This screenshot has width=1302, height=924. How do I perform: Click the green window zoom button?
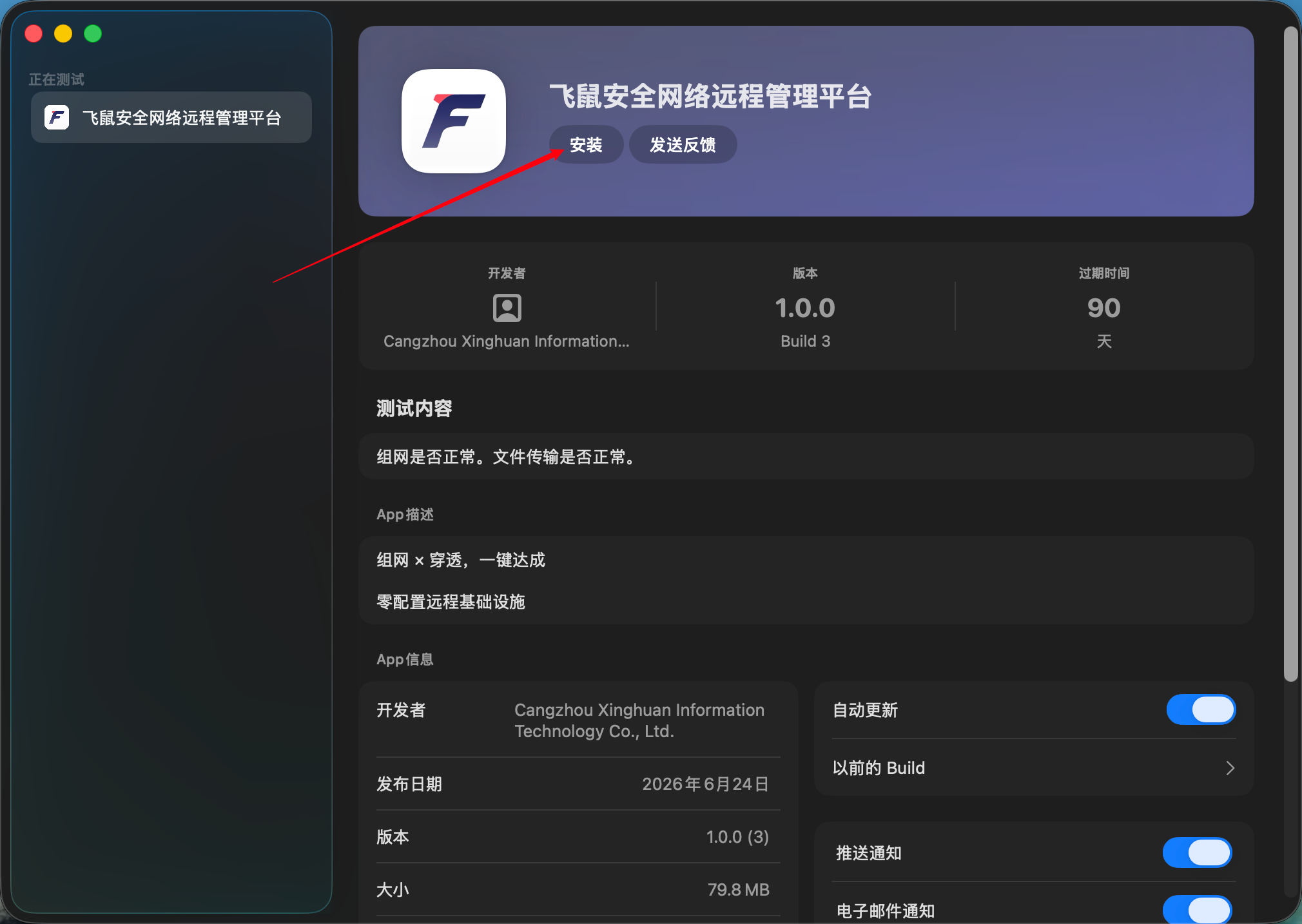click(x=93, y=34)
